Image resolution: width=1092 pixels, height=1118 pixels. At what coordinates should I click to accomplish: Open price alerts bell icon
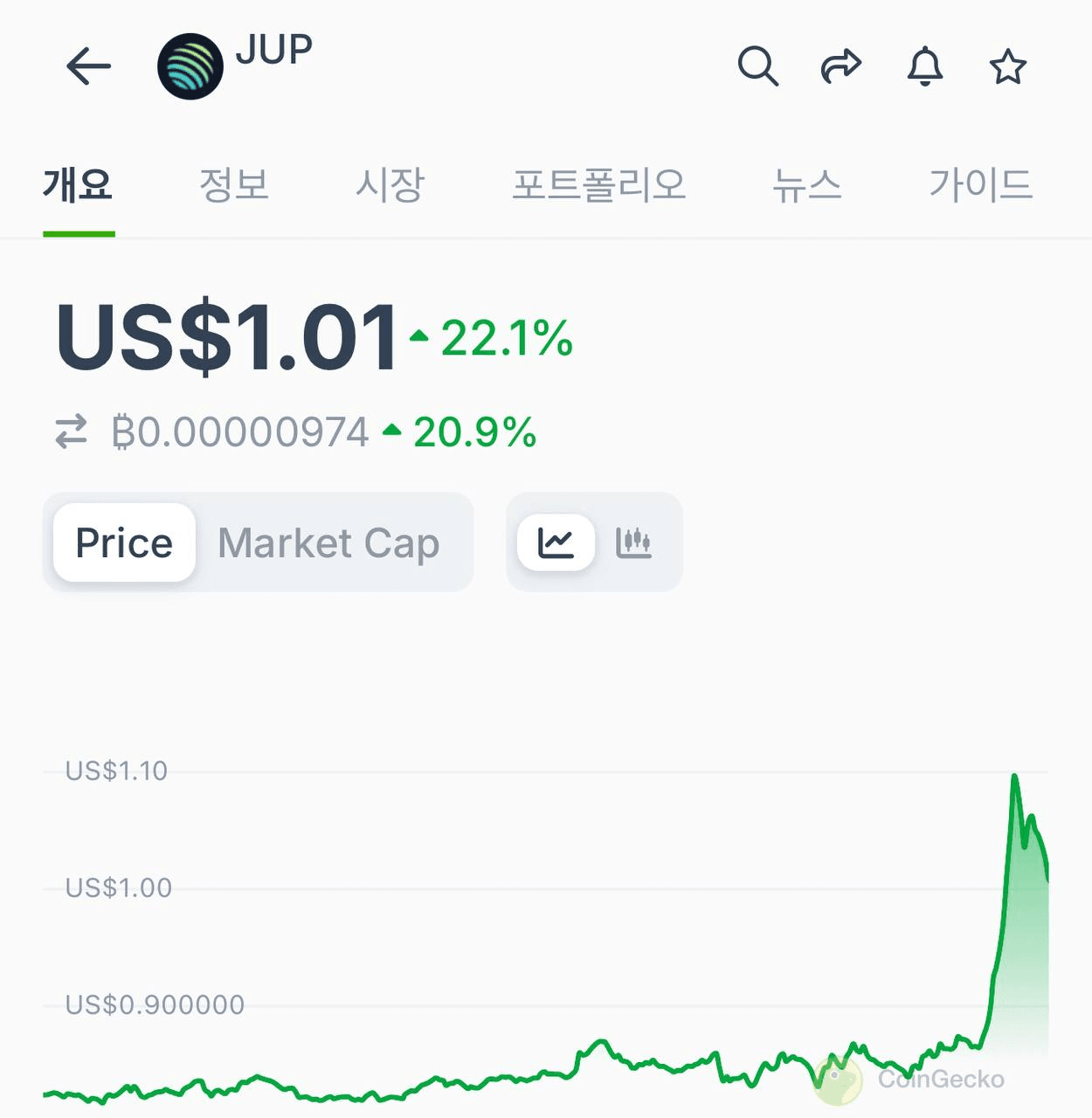(x=925, y=66)
